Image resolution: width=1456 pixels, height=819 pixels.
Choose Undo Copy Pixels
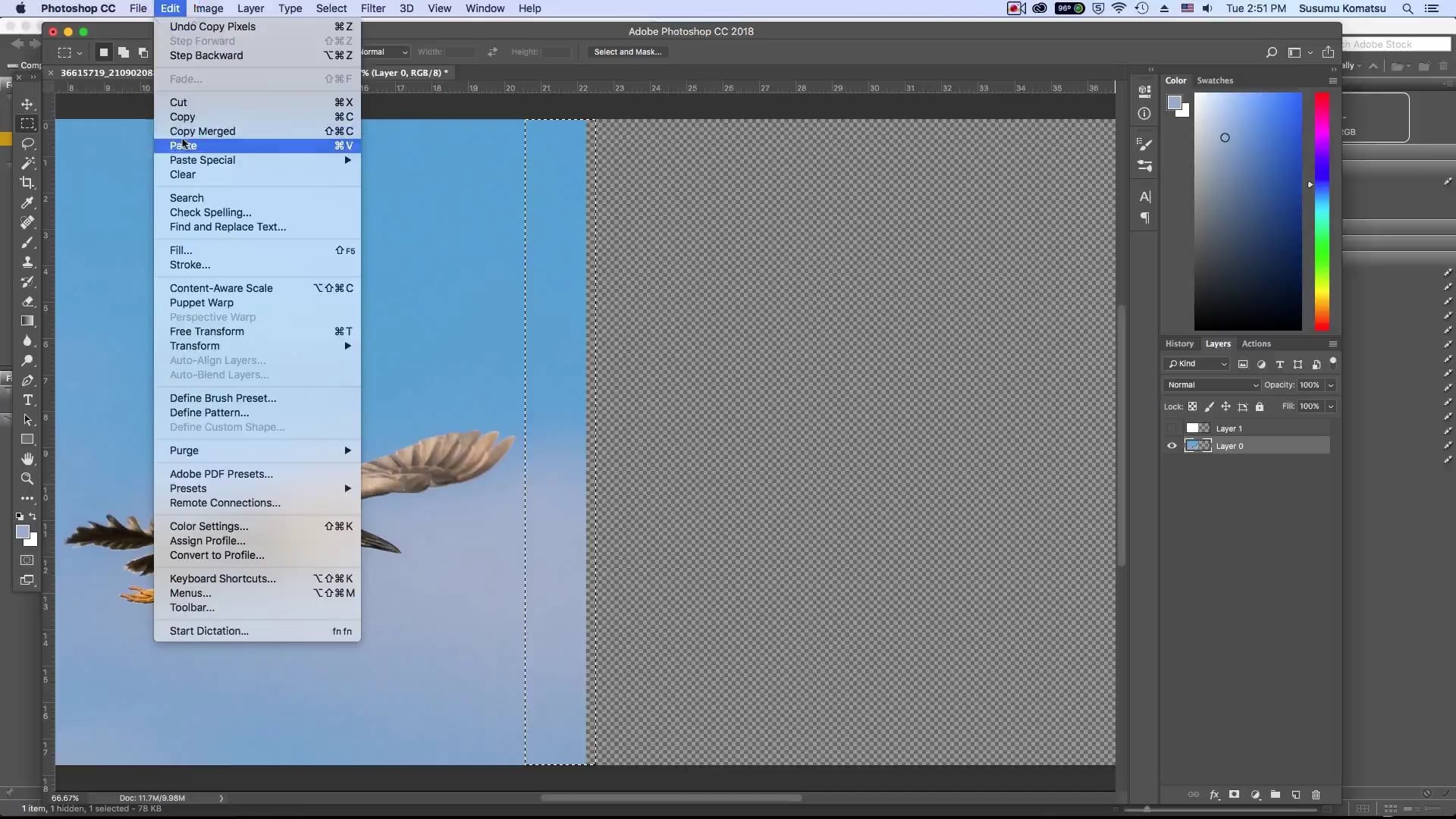point(257,27)
